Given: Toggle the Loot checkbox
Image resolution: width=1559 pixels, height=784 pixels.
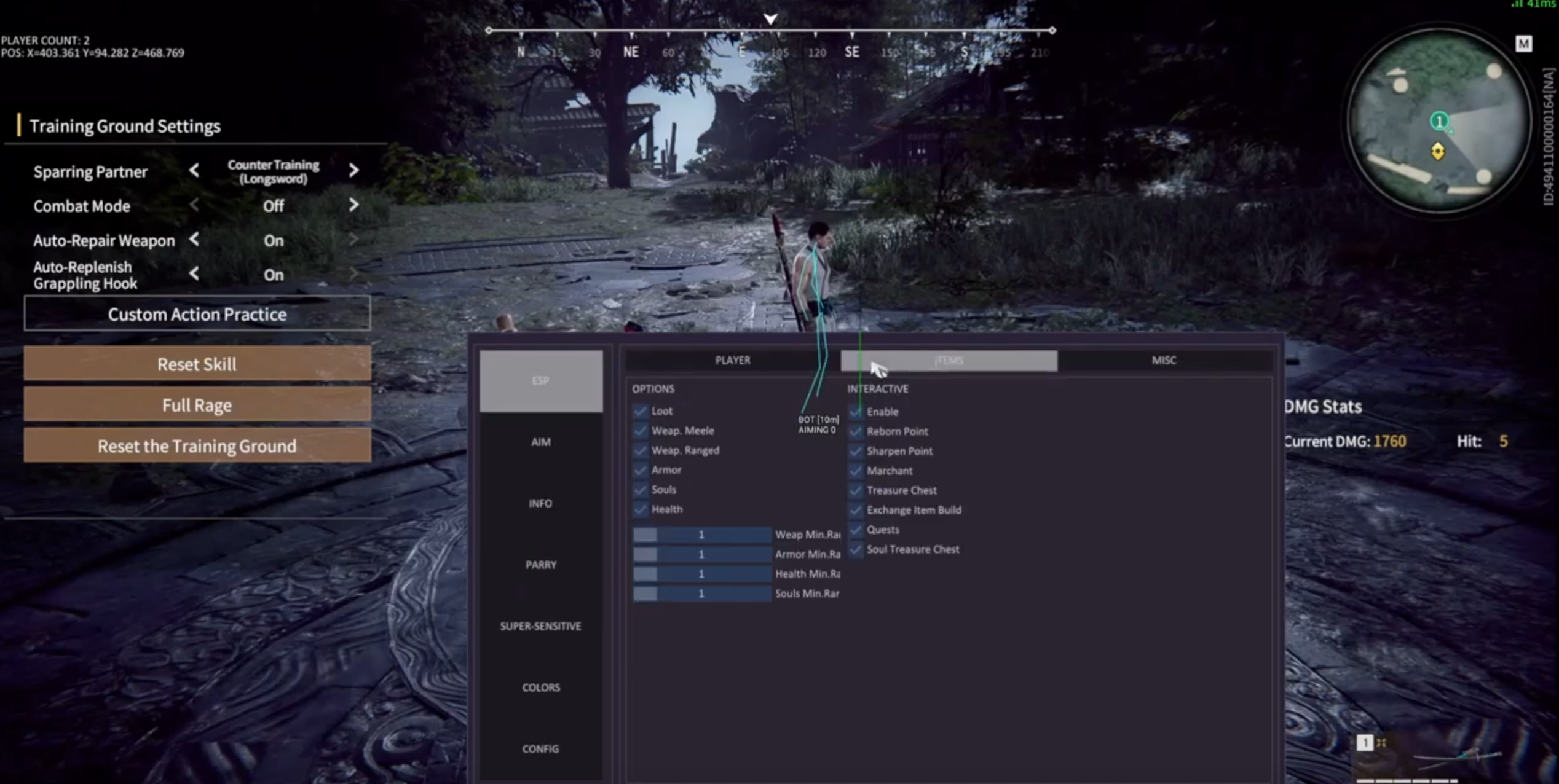Looking at the screenshot, I should pyautogui.click(x=641, y=410).
